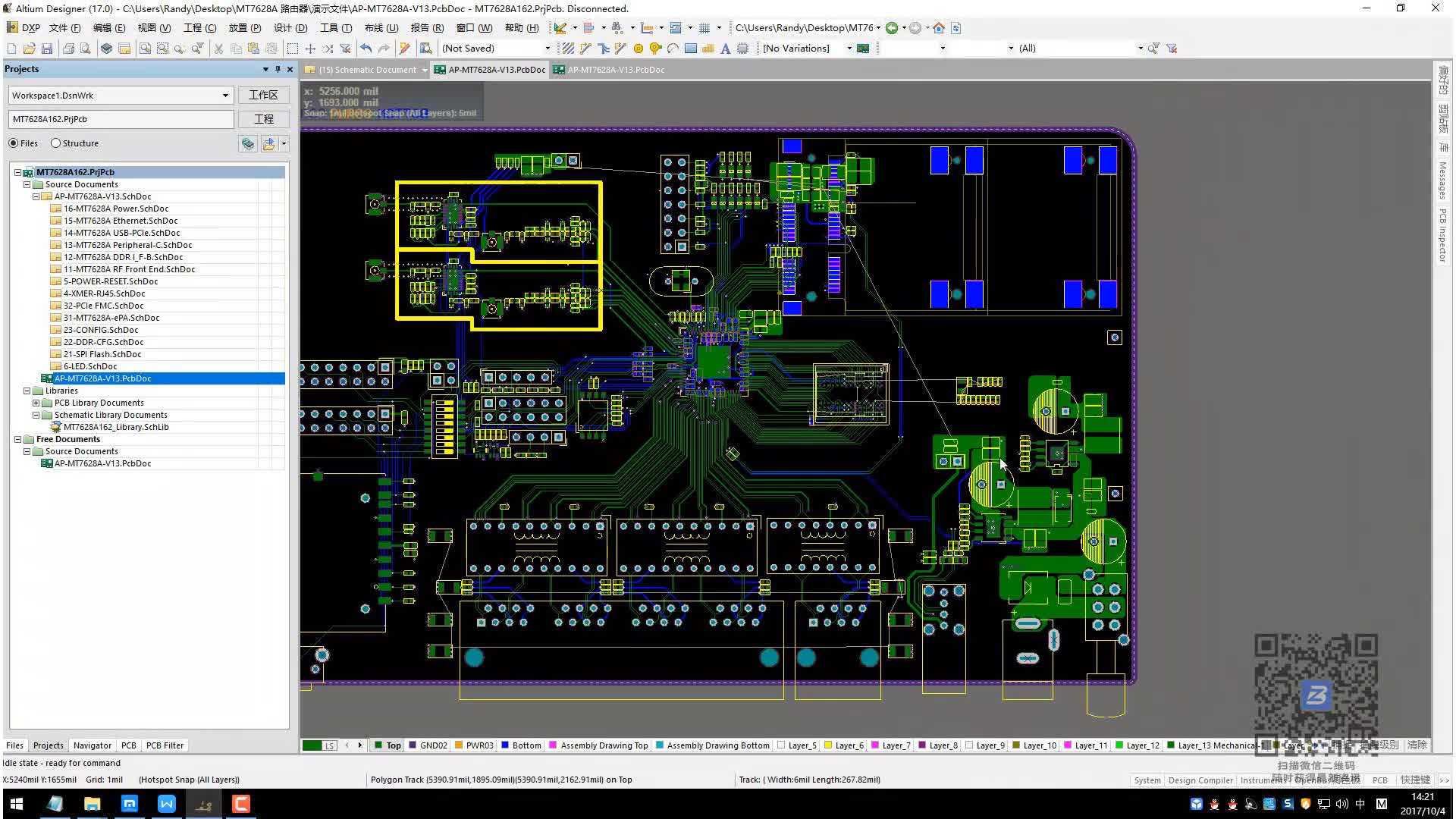
Task: Select the place component chip icon
Action: coord(742,49)
